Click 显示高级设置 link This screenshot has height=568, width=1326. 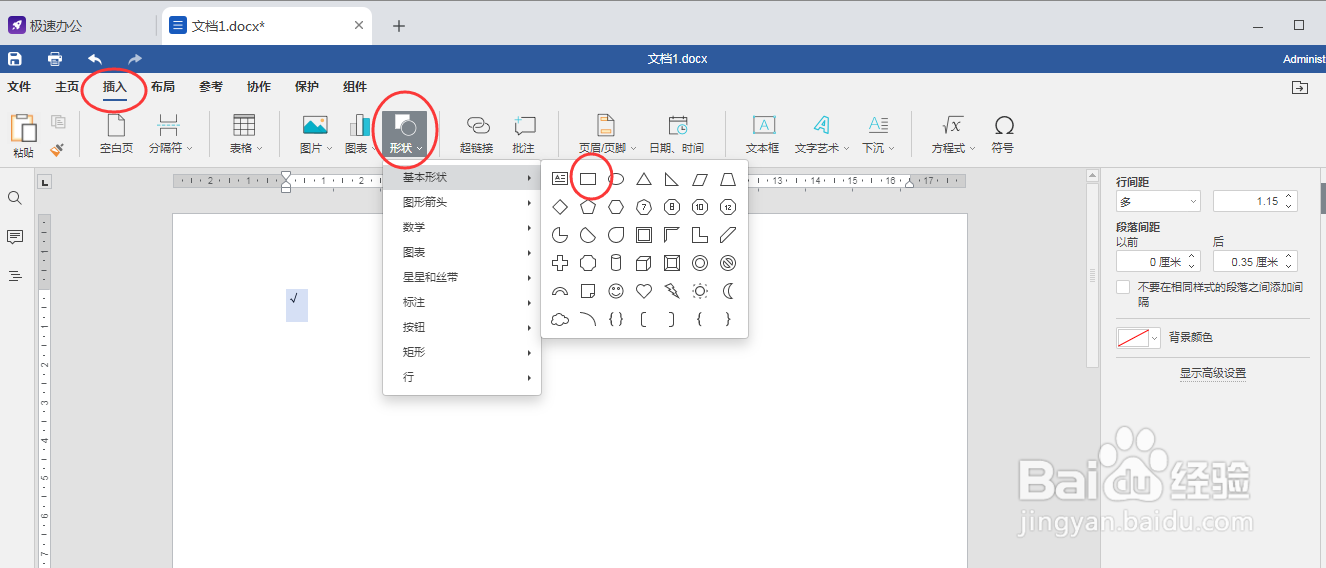[x=1212, y=373]
